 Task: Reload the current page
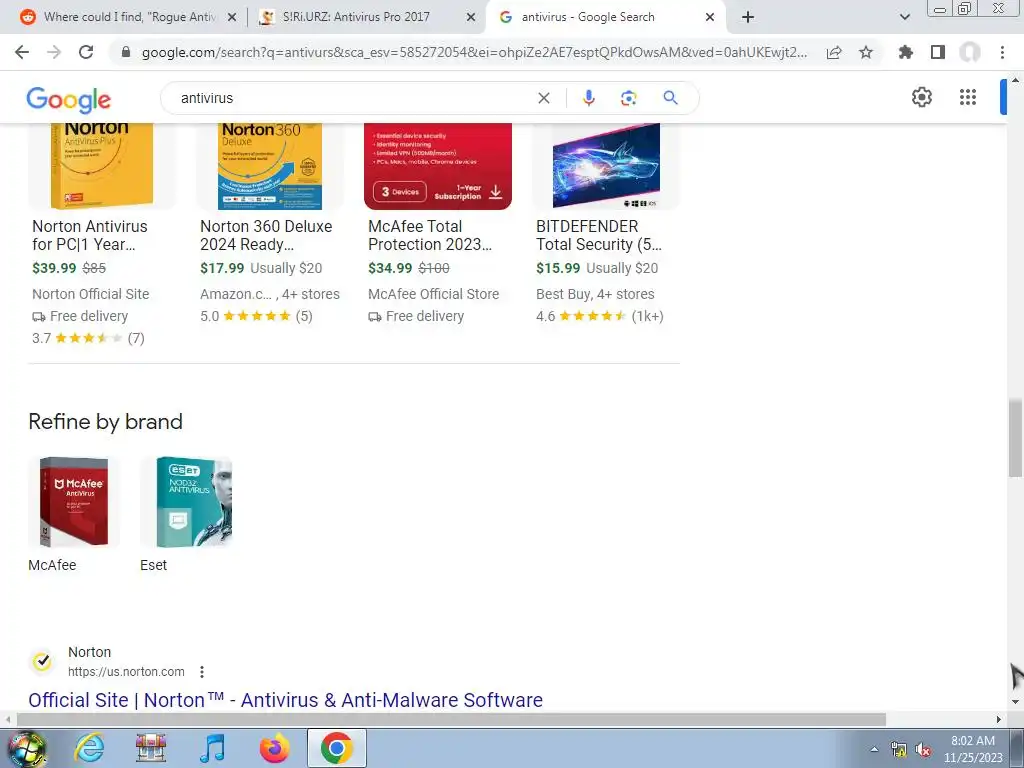[86, 52]
